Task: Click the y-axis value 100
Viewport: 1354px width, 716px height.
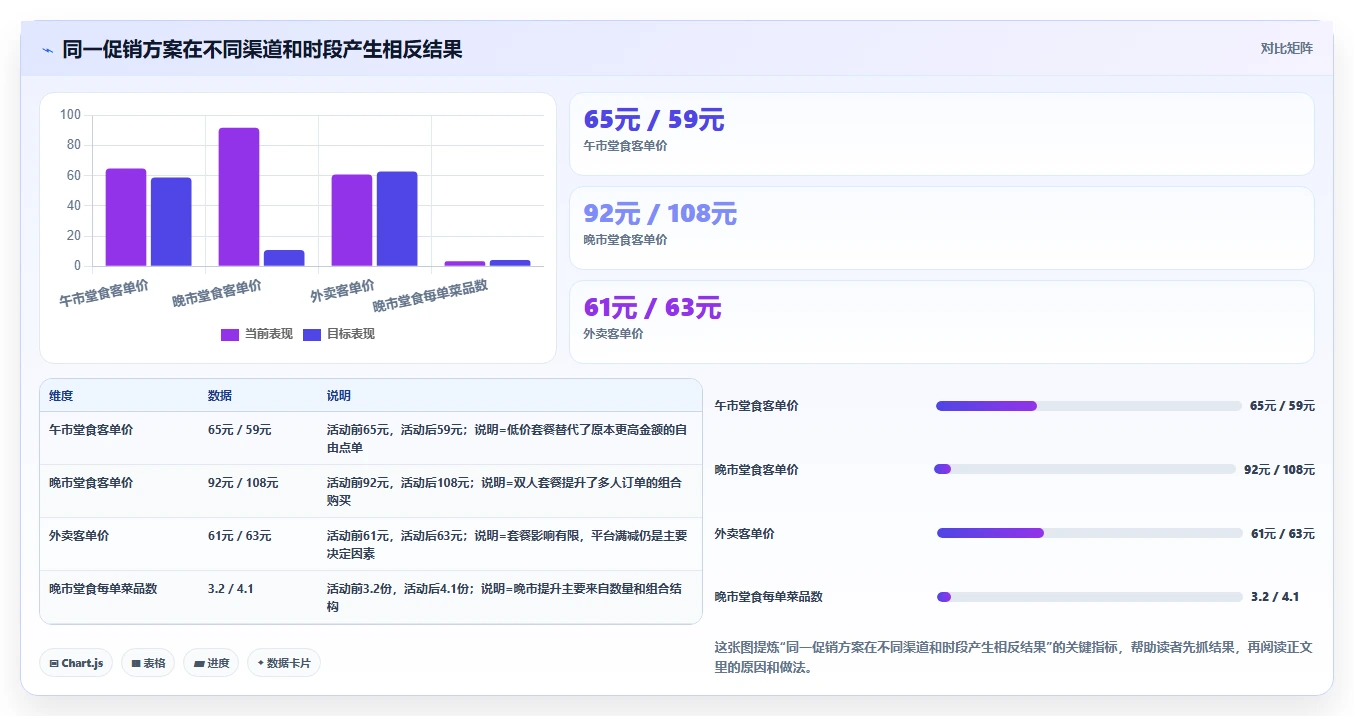Action: [x=70, y=115]
